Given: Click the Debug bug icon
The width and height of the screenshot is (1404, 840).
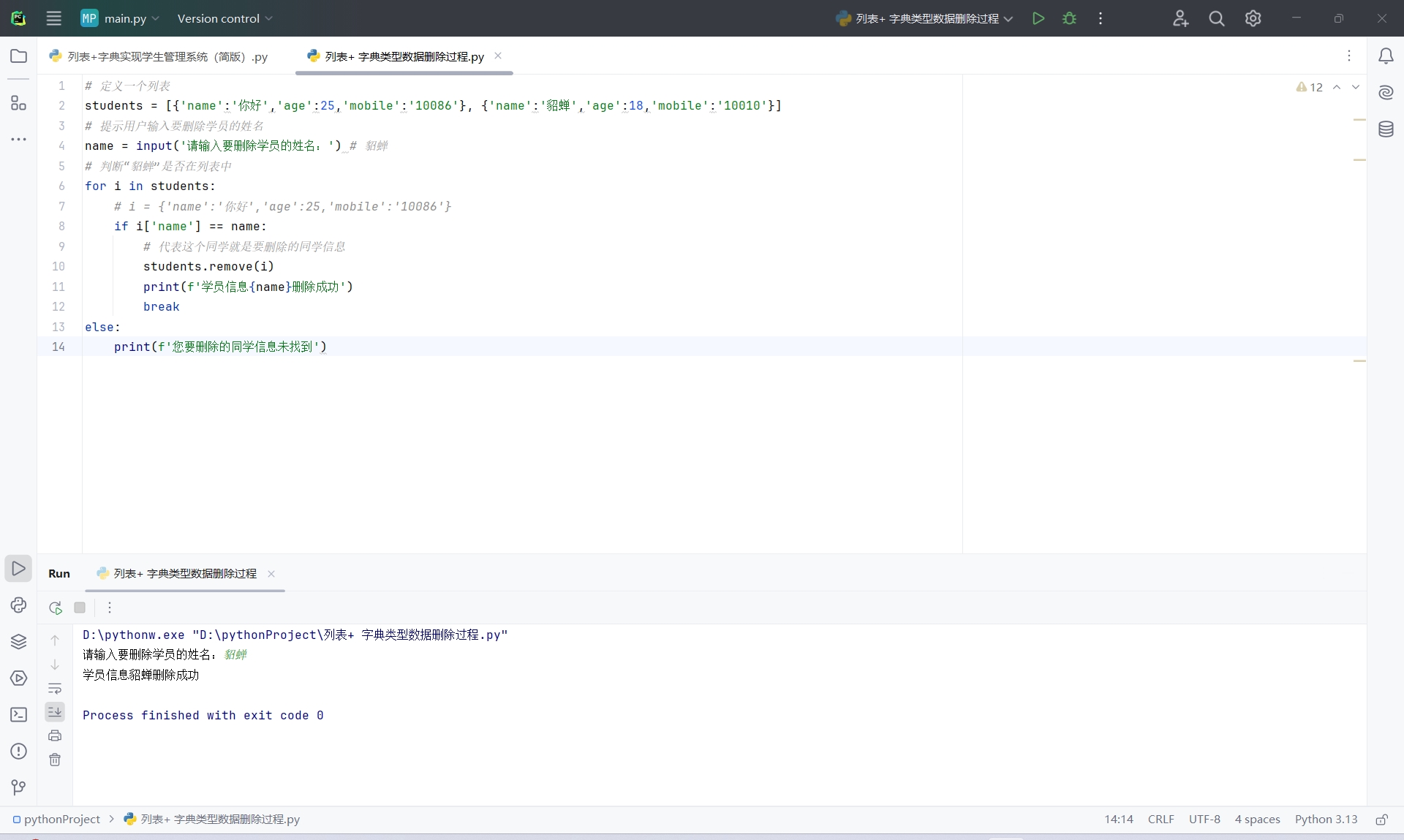Looking at the screenshot, I should pyautogui.click(x=1069, y=18).
